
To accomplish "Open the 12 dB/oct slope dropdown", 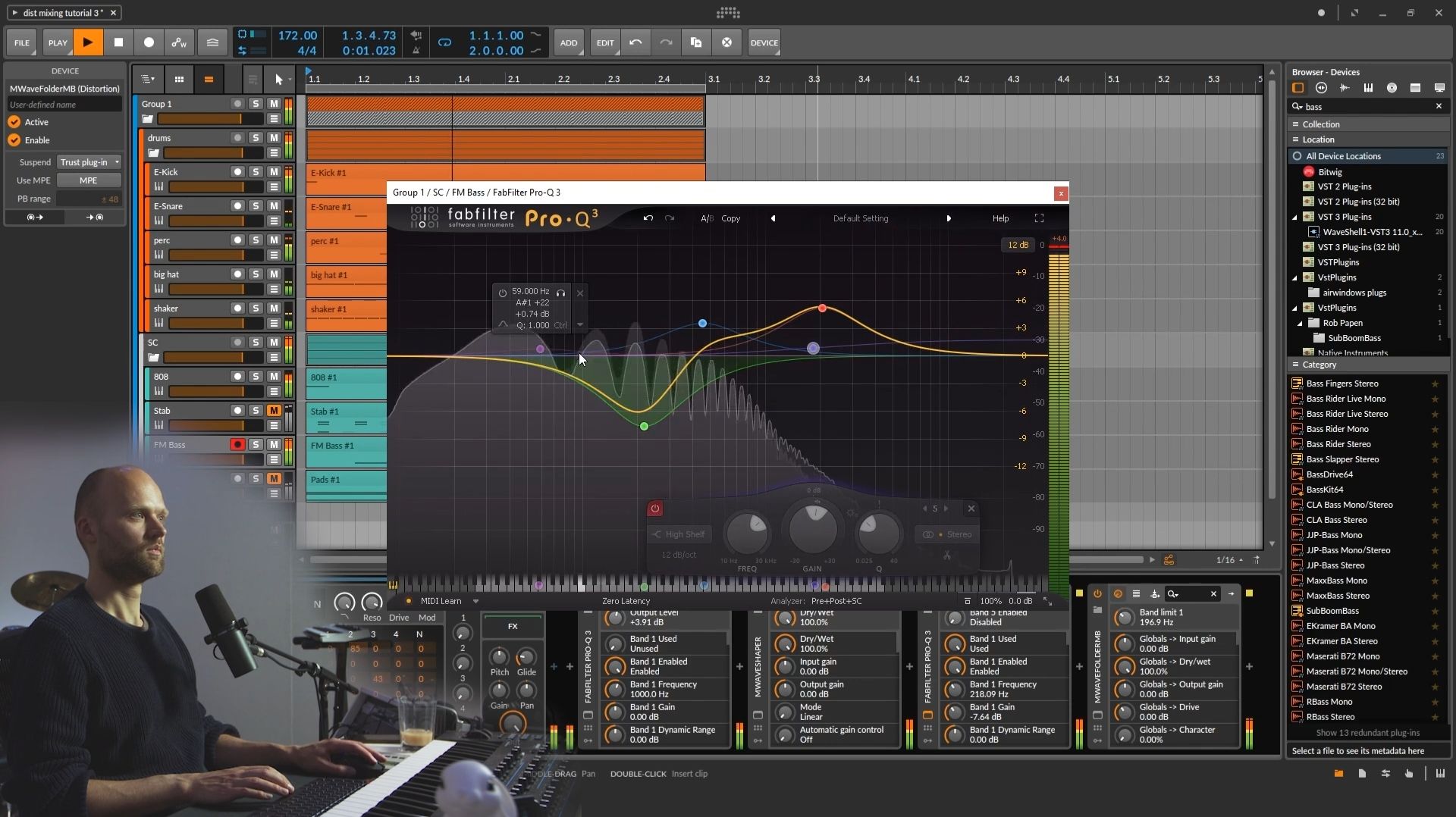I will (679, 555).
